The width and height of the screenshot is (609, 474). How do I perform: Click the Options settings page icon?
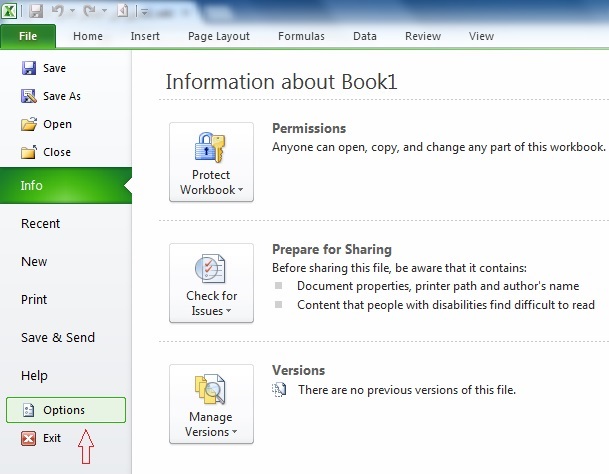point(28,410)
